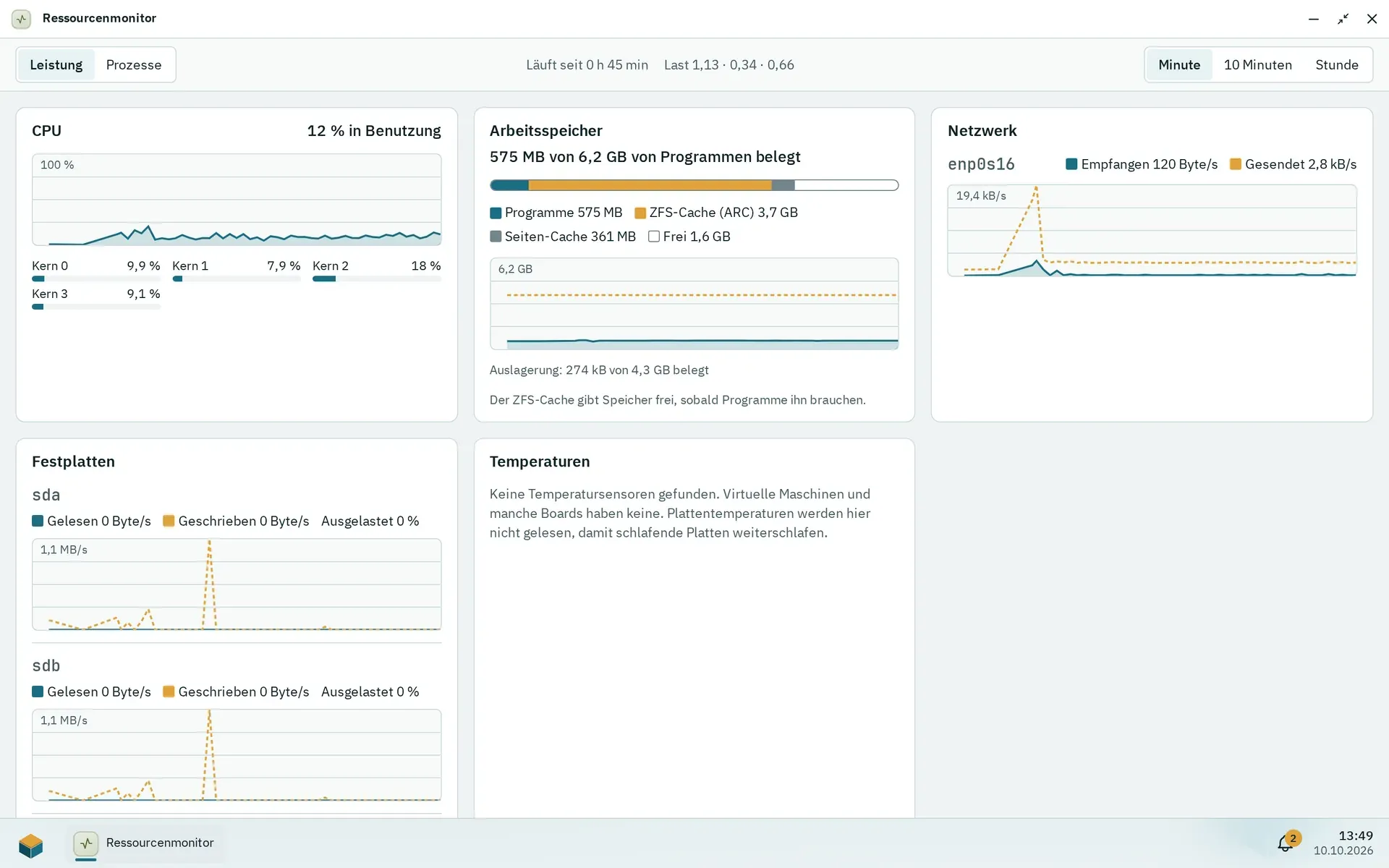This screenshot has width=1389, height=868.
Task: Click the Empfangen legend swatch
Action: [1071, 164]
